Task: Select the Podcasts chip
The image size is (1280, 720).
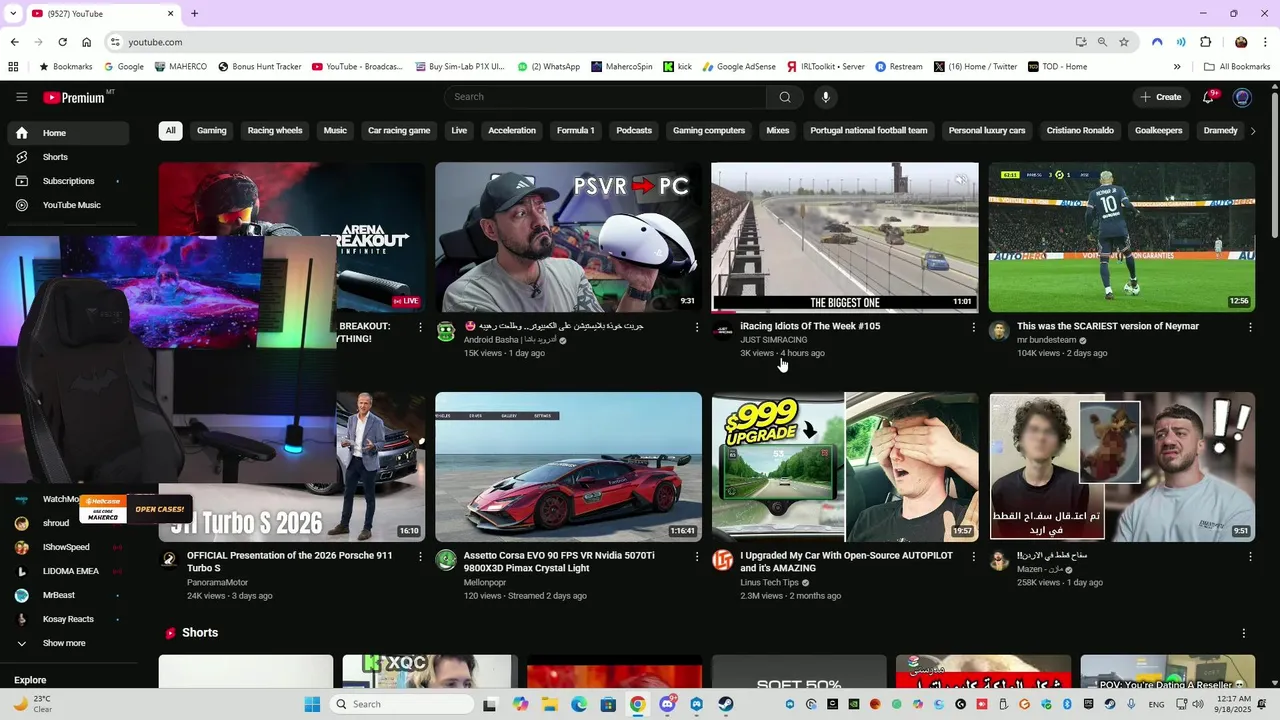Action: coord(634,131)
